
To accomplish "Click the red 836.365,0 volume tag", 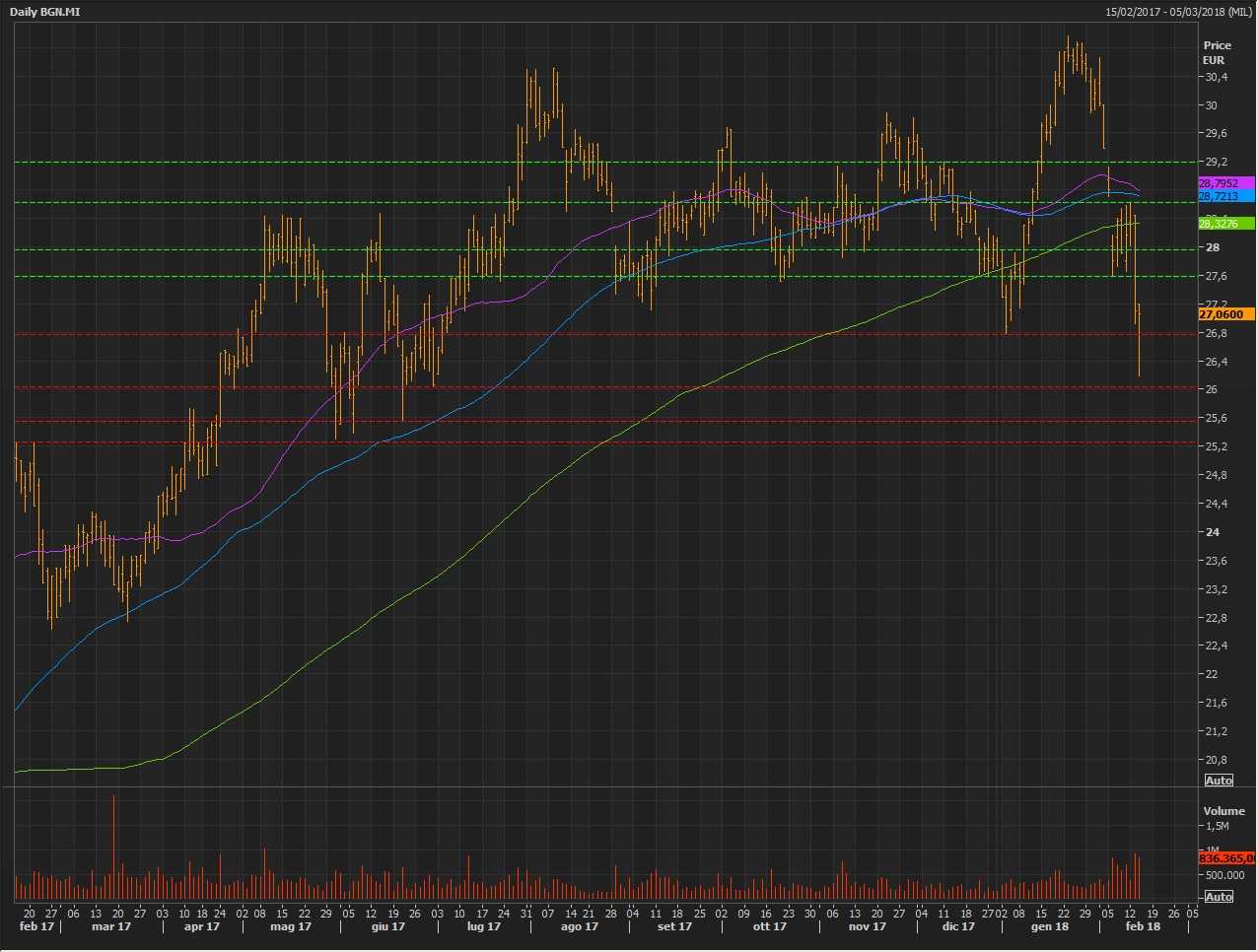I will click(1225, 858).
